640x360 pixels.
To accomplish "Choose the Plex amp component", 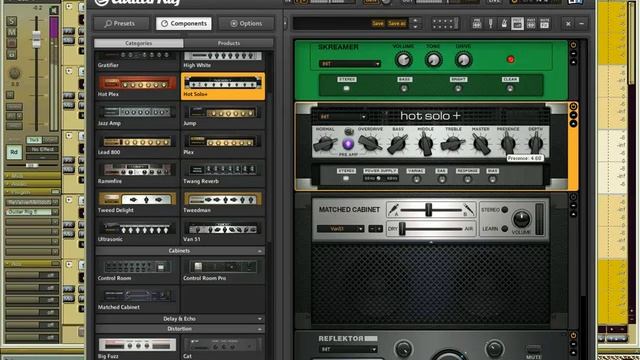I will point(222,144).
